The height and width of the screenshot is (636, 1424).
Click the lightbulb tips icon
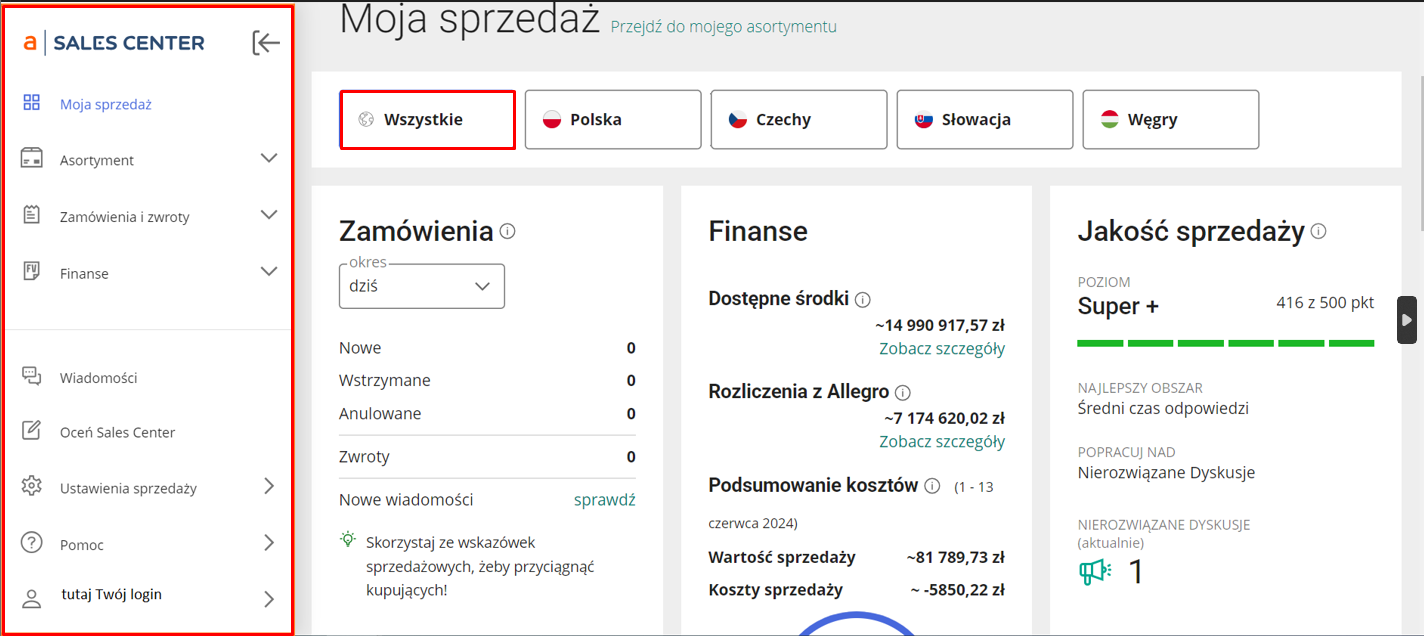[x=348, y=540]
